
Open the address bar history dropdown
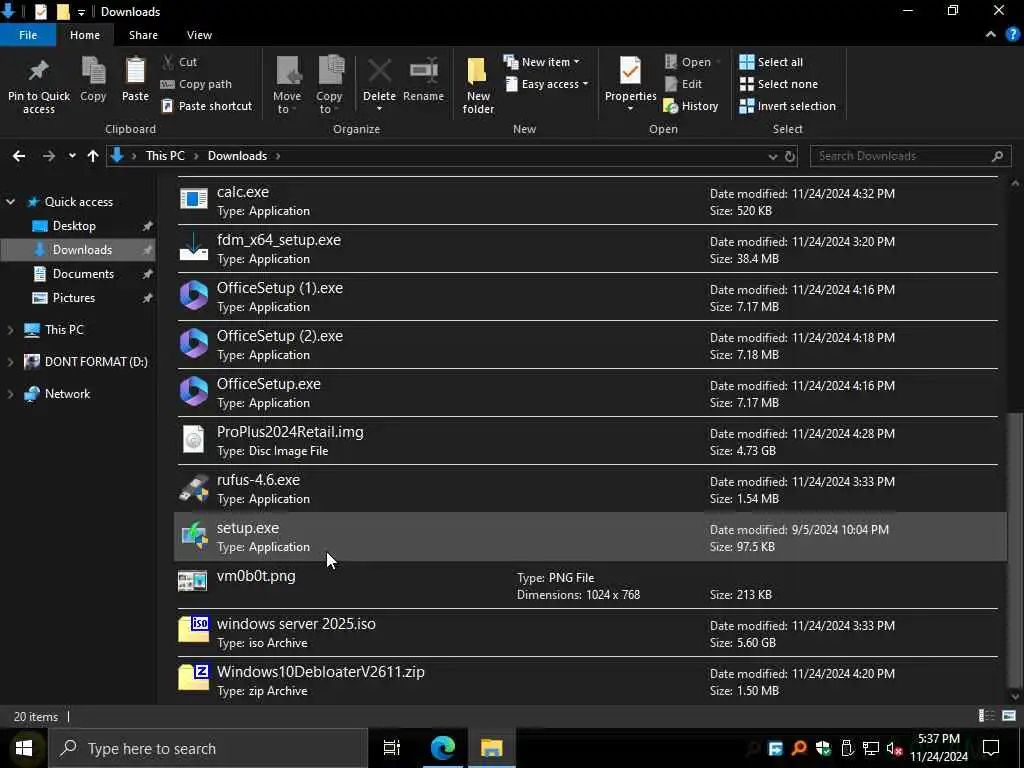pos(773,157)
